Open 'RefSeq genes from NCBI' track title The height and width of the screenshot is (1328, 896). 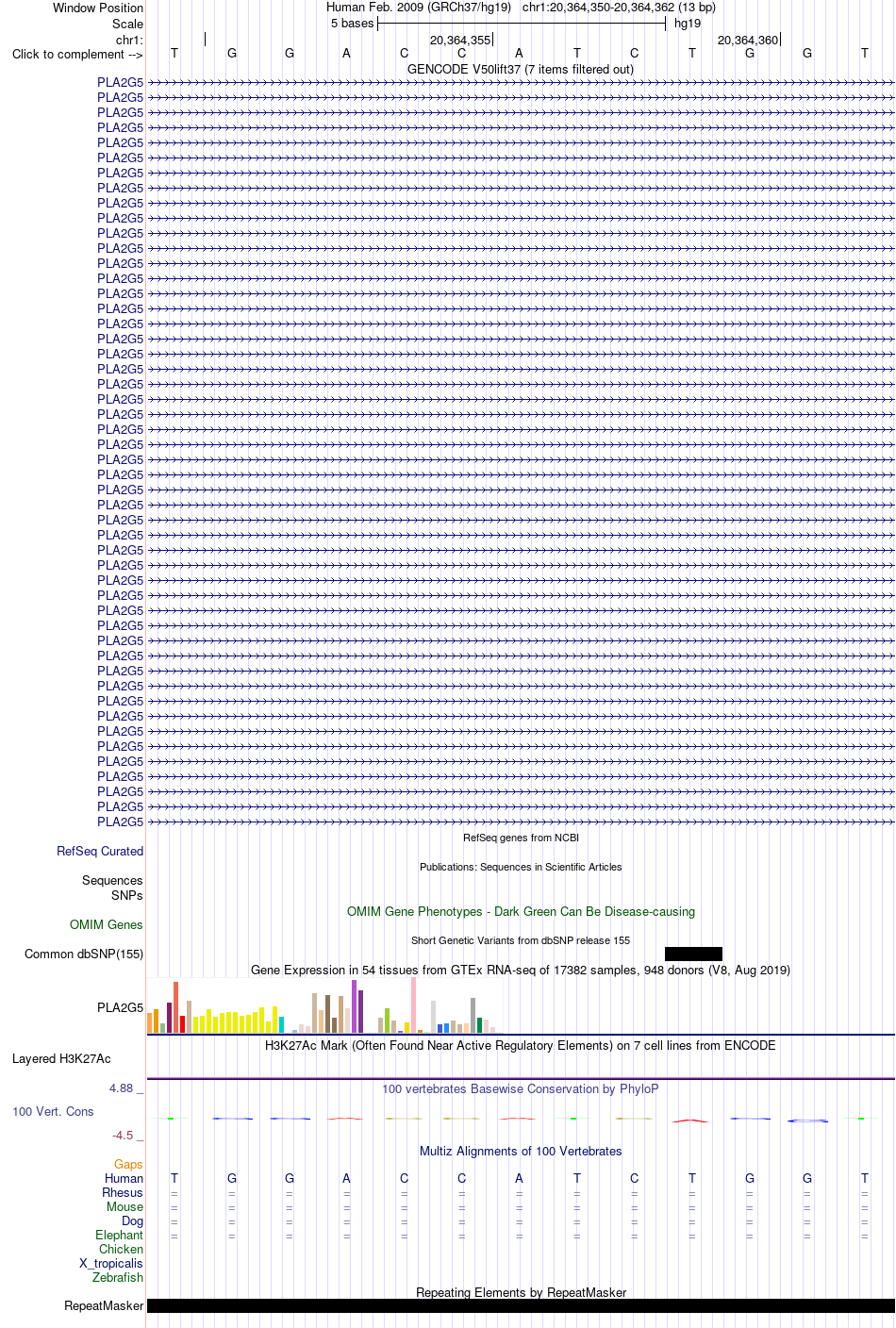(x=521, y=838)
